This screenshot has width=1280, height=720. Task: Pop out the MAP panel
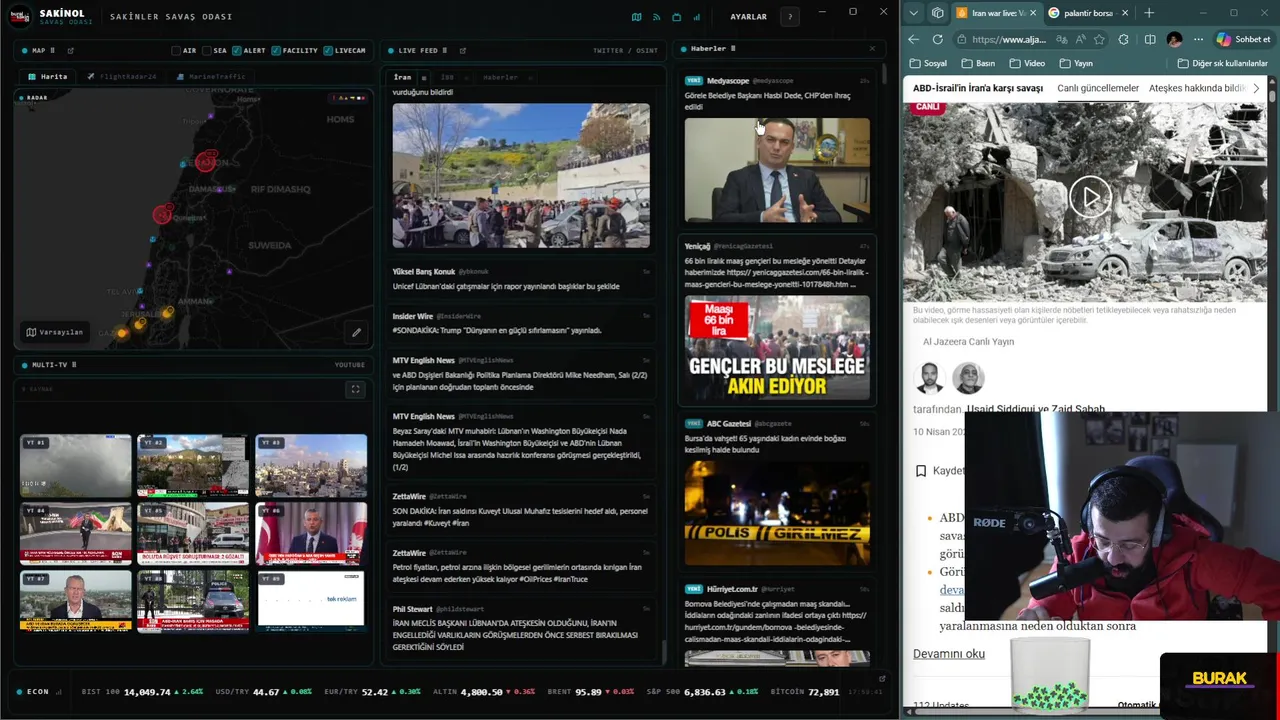coord(70,50)
